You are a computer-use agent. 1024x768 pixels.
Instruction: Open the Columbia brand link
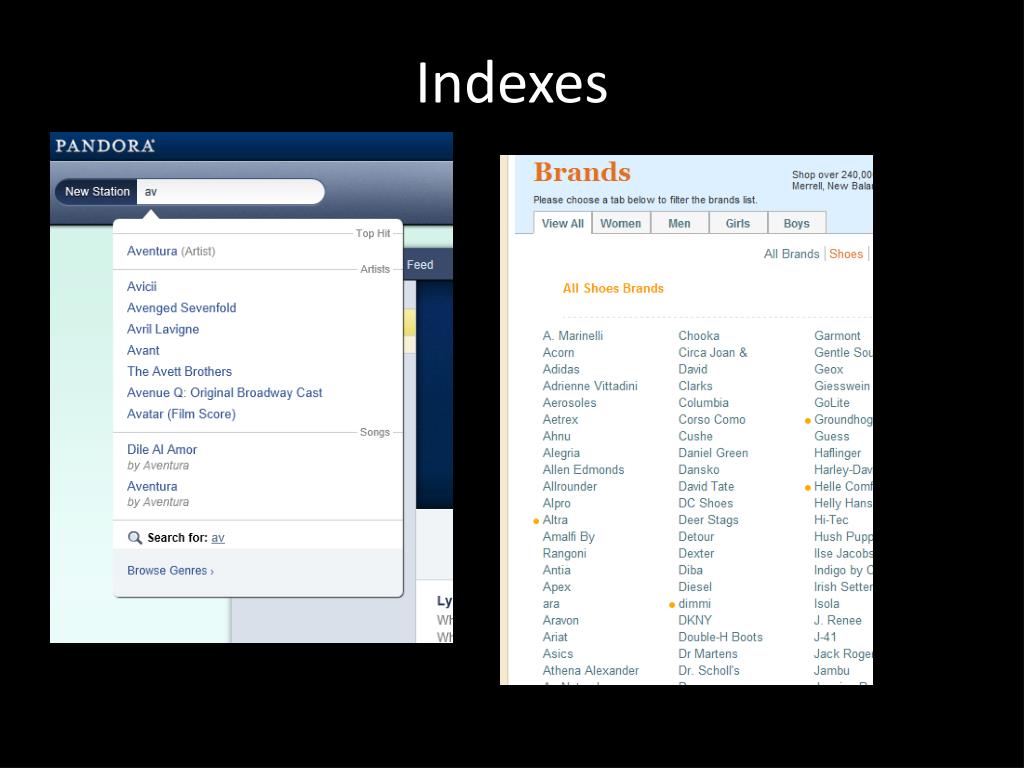pyautogui.click(x=703, y=403)
